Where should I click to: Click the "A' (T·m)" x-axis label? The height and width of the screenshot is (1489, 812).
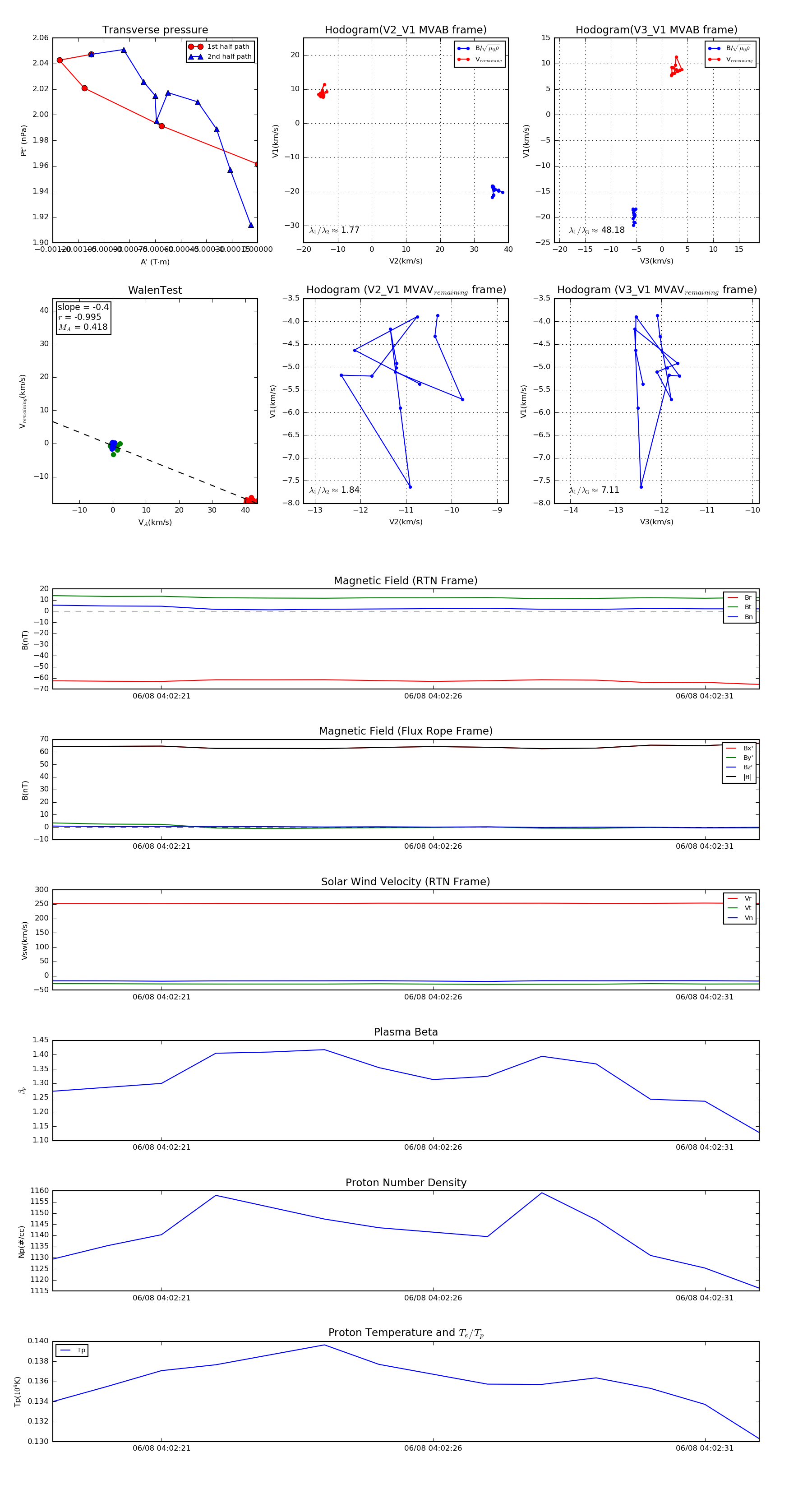coord(155,262)
